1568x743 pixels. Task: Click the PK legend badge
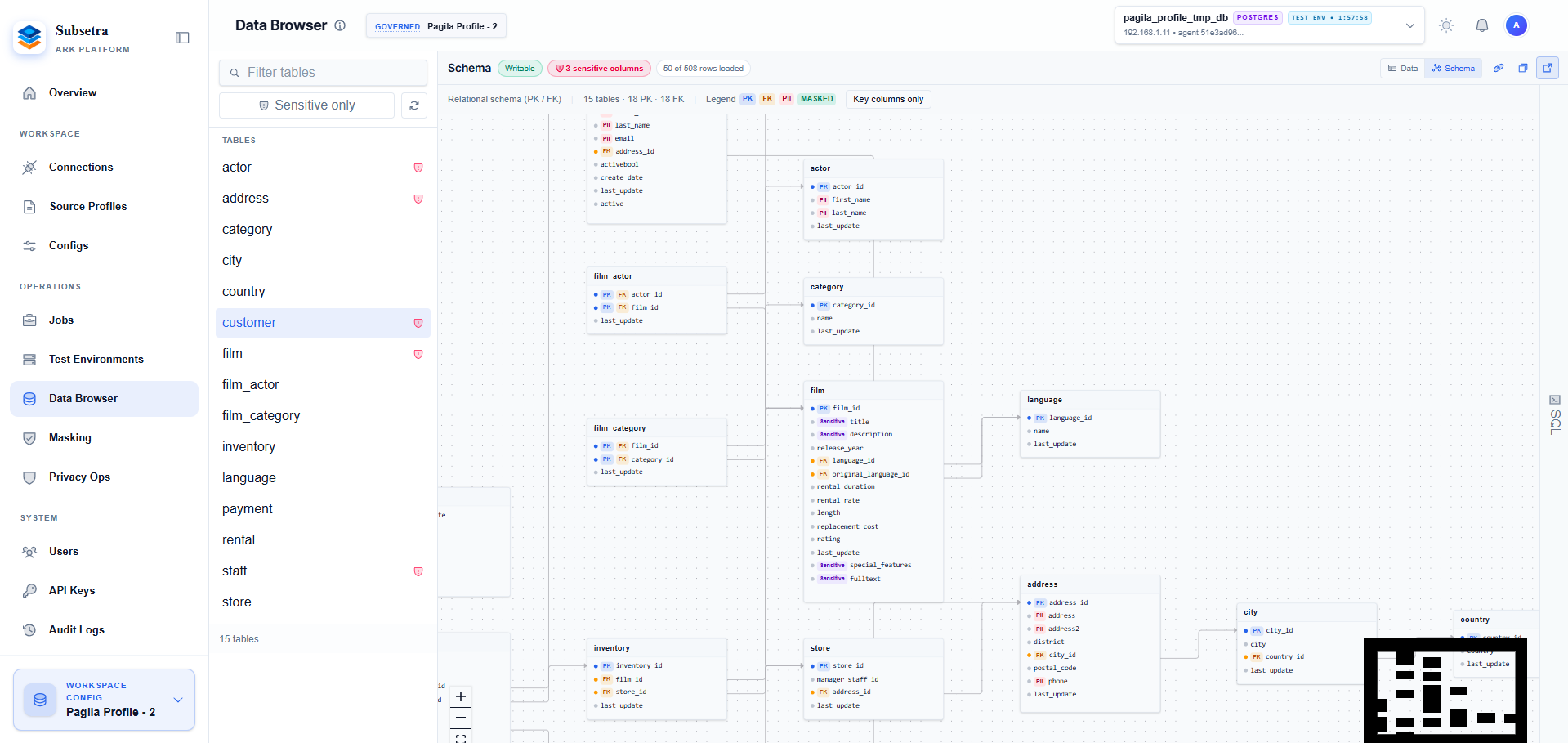click(x=748, y=99)
